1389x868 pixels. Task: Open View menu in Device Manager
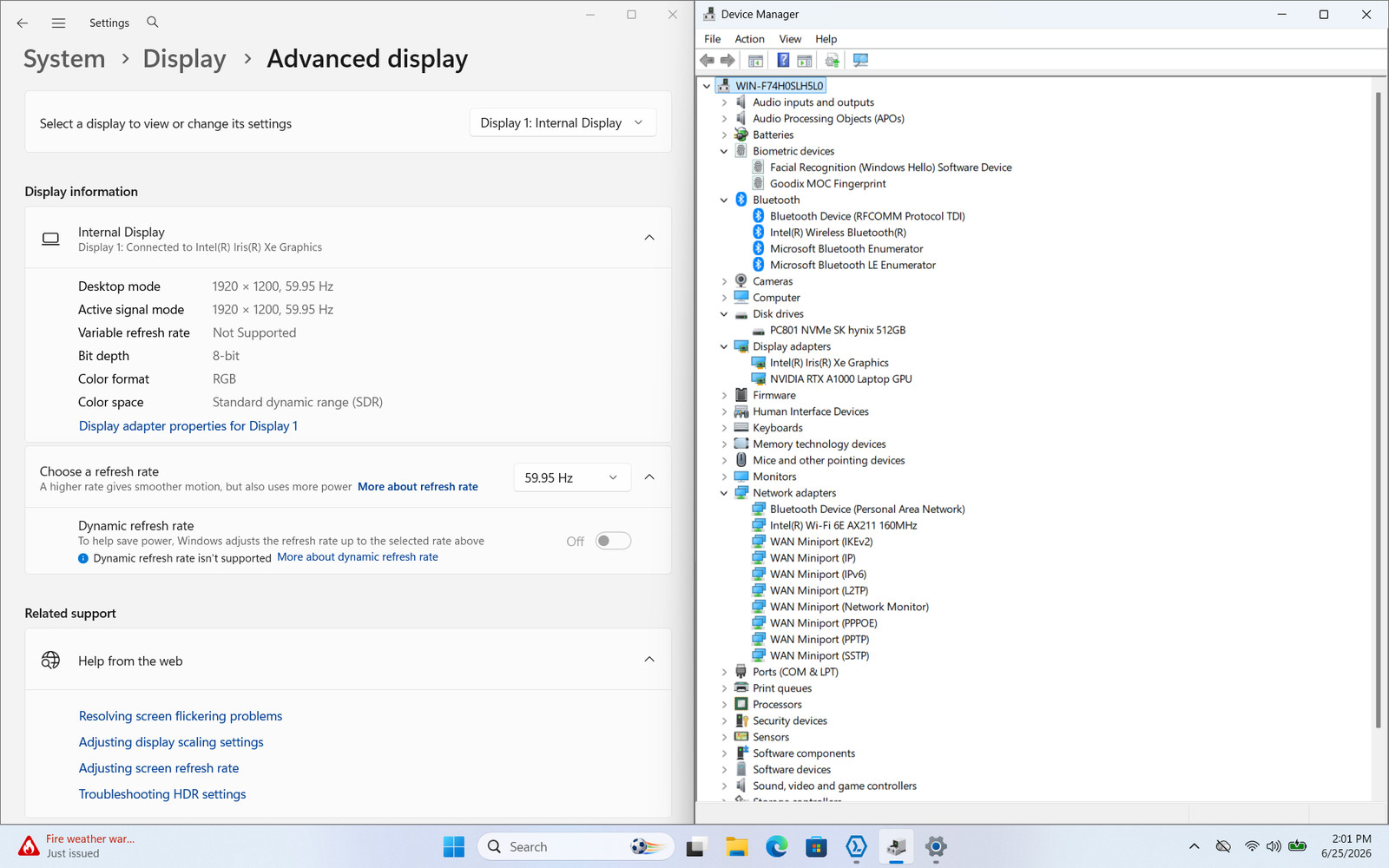[x=790, y=39]
